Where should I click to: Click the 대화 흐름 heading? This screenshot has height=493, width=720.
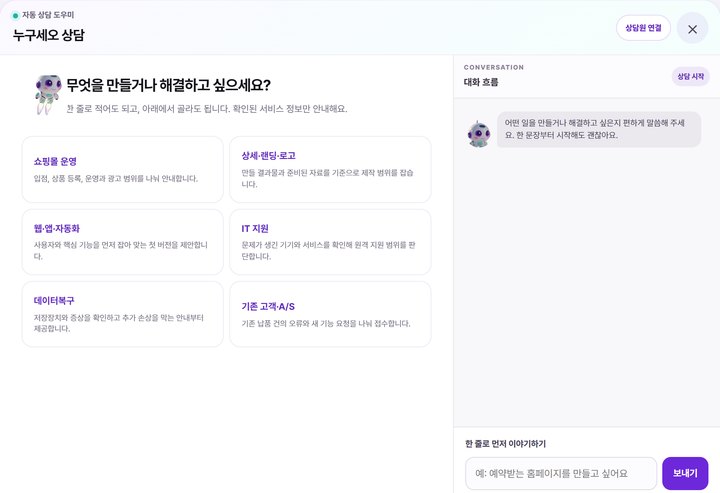pyautogui.click(x=481, y=82)
